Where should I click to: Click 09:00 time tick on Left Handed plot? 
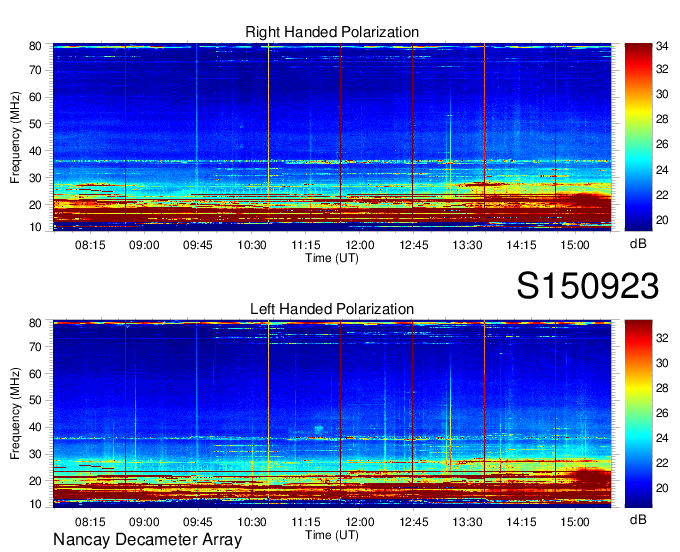pyautogui.click(x=144, y=522)
